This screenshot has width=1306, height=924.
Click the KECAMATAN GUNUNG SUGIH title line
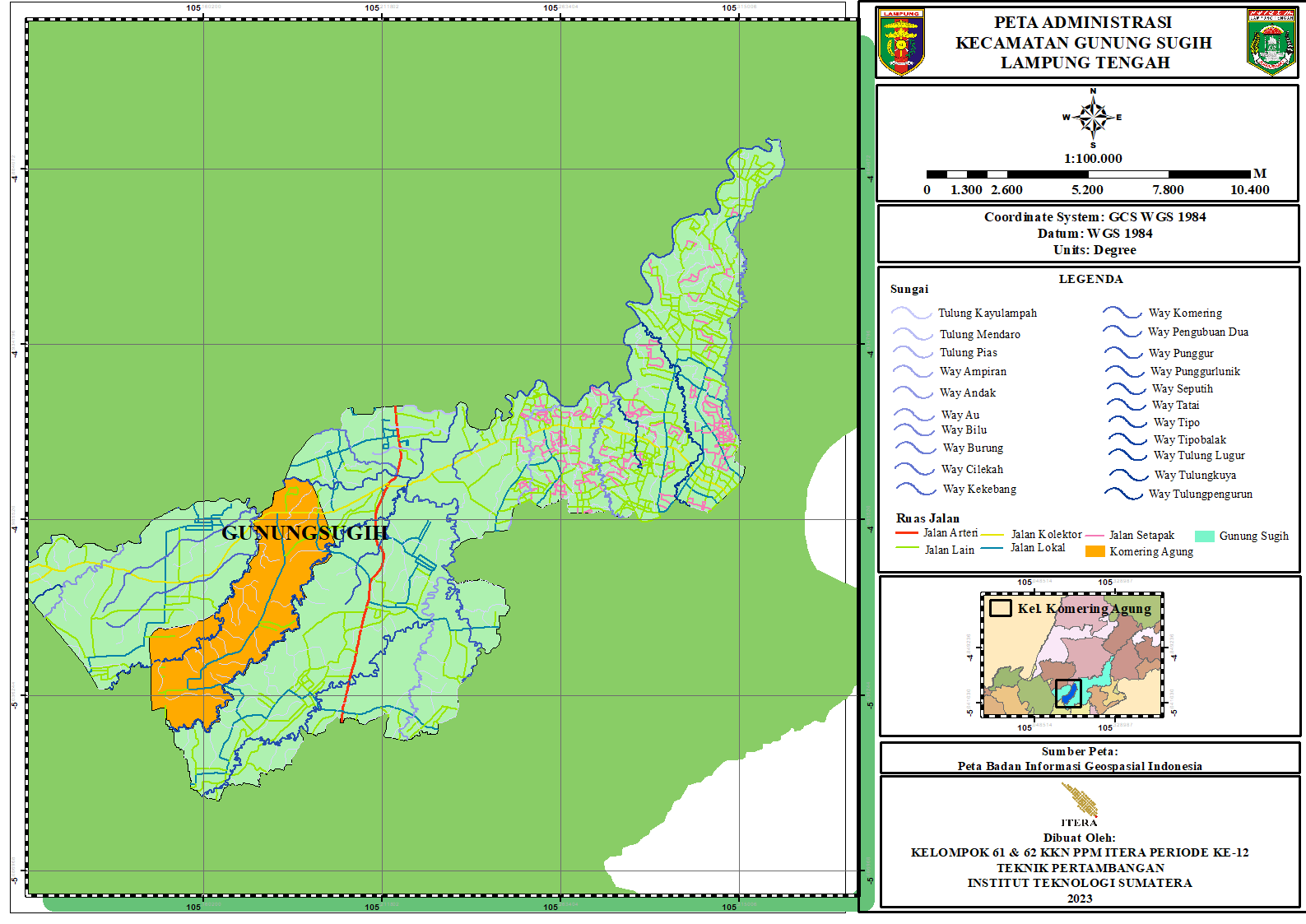[1084, 43]
